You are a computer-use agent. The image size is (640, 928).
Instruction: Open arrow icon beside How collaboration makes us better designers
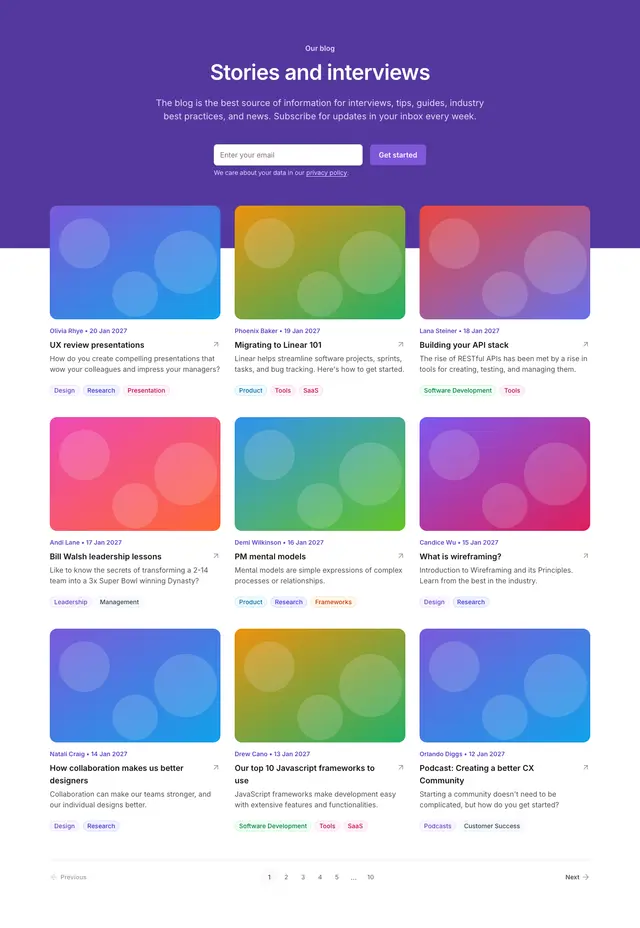point(216,767)
